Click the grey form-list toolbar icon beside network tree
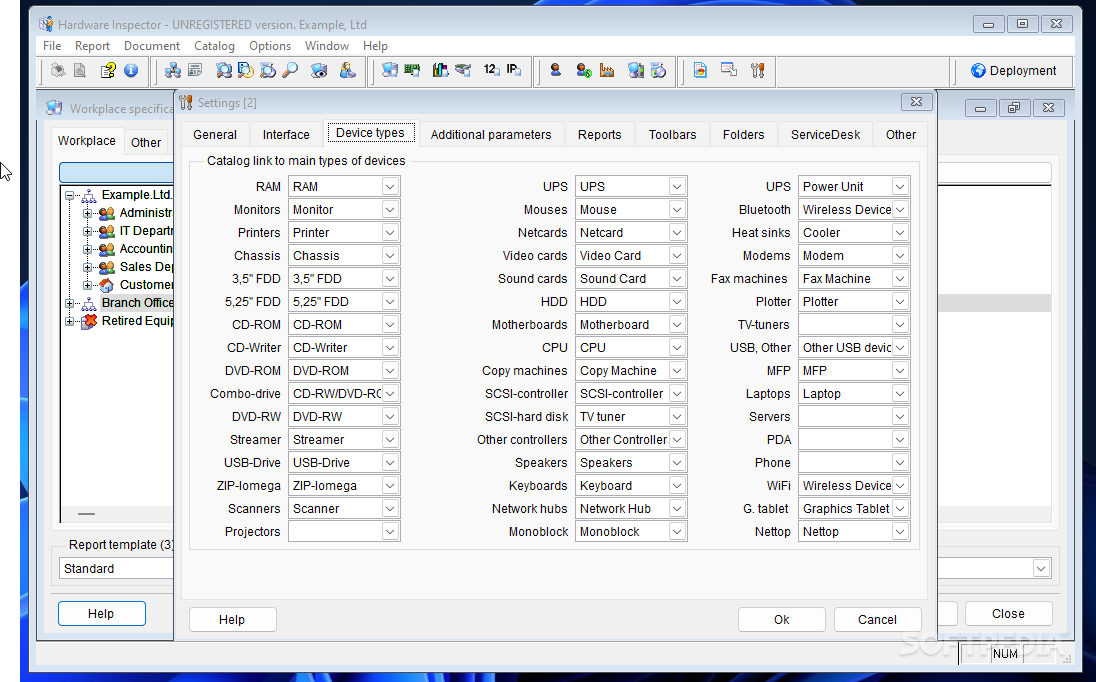The width and height of the screenshot is (1096, 682). tap(195, 71)
